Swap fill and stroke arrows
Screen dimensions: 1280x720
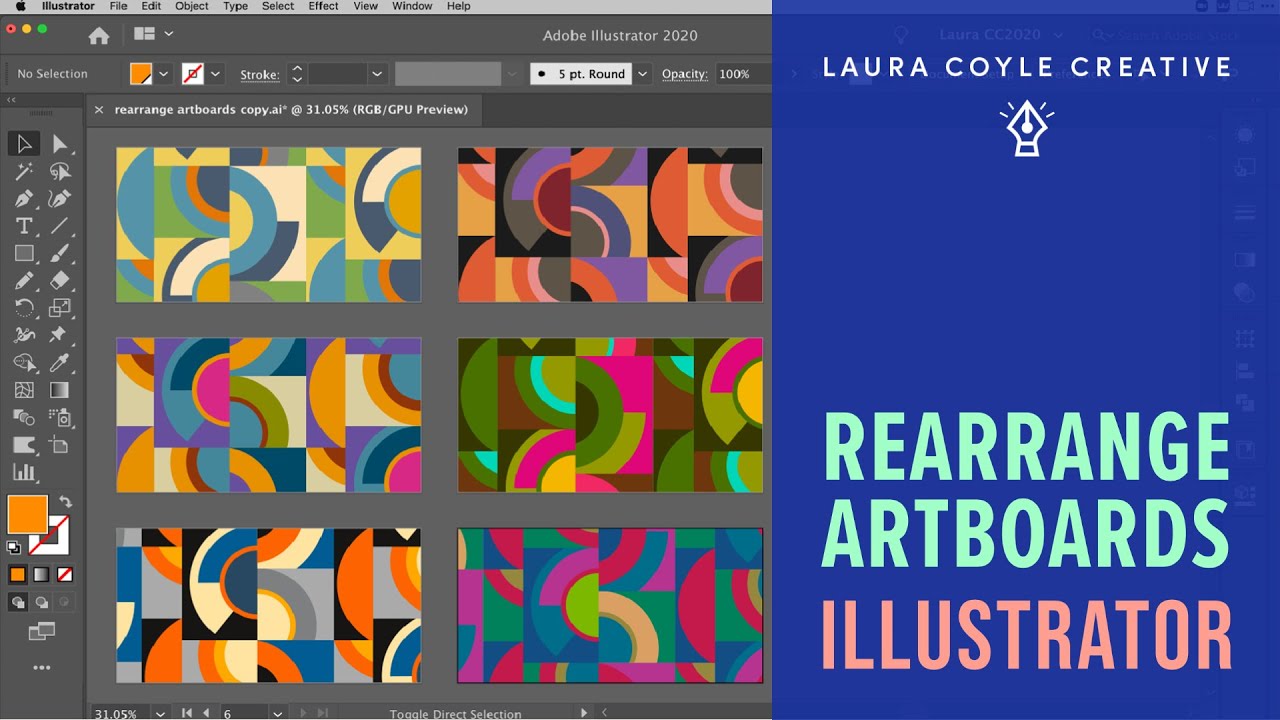[66, 502]
